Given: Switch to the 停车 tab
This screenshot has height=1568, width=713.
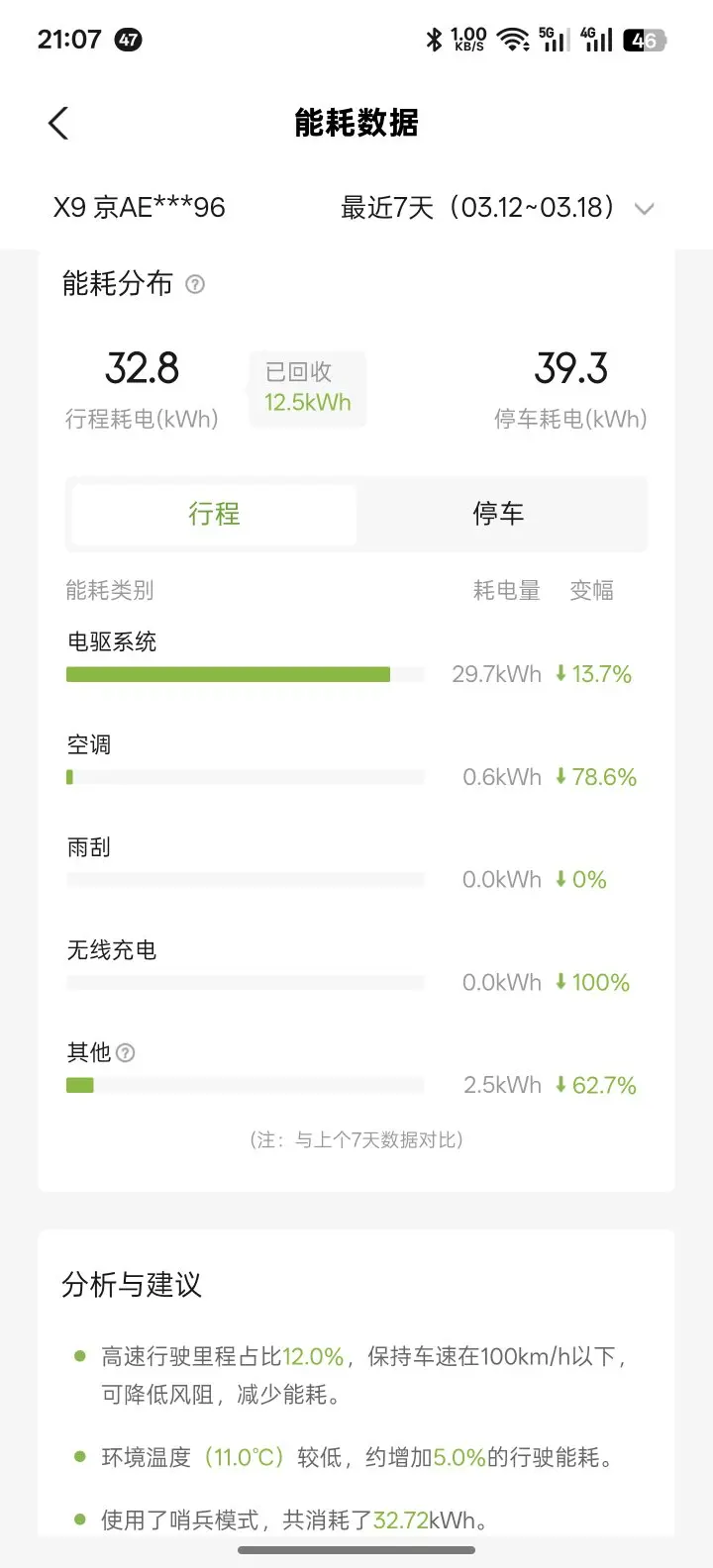Looking at the screenshot, I should [498, 514].
